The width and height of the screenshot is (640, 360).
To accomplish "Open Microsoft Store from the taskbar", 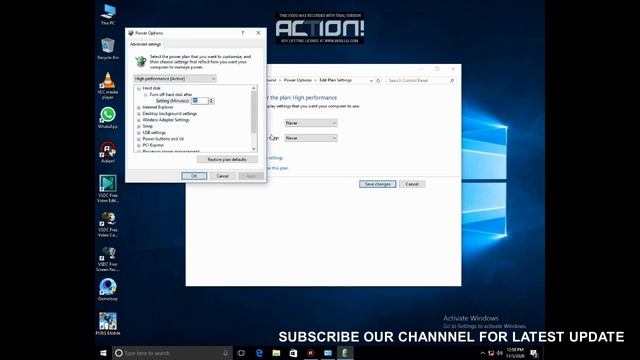I will click(293, 353).
